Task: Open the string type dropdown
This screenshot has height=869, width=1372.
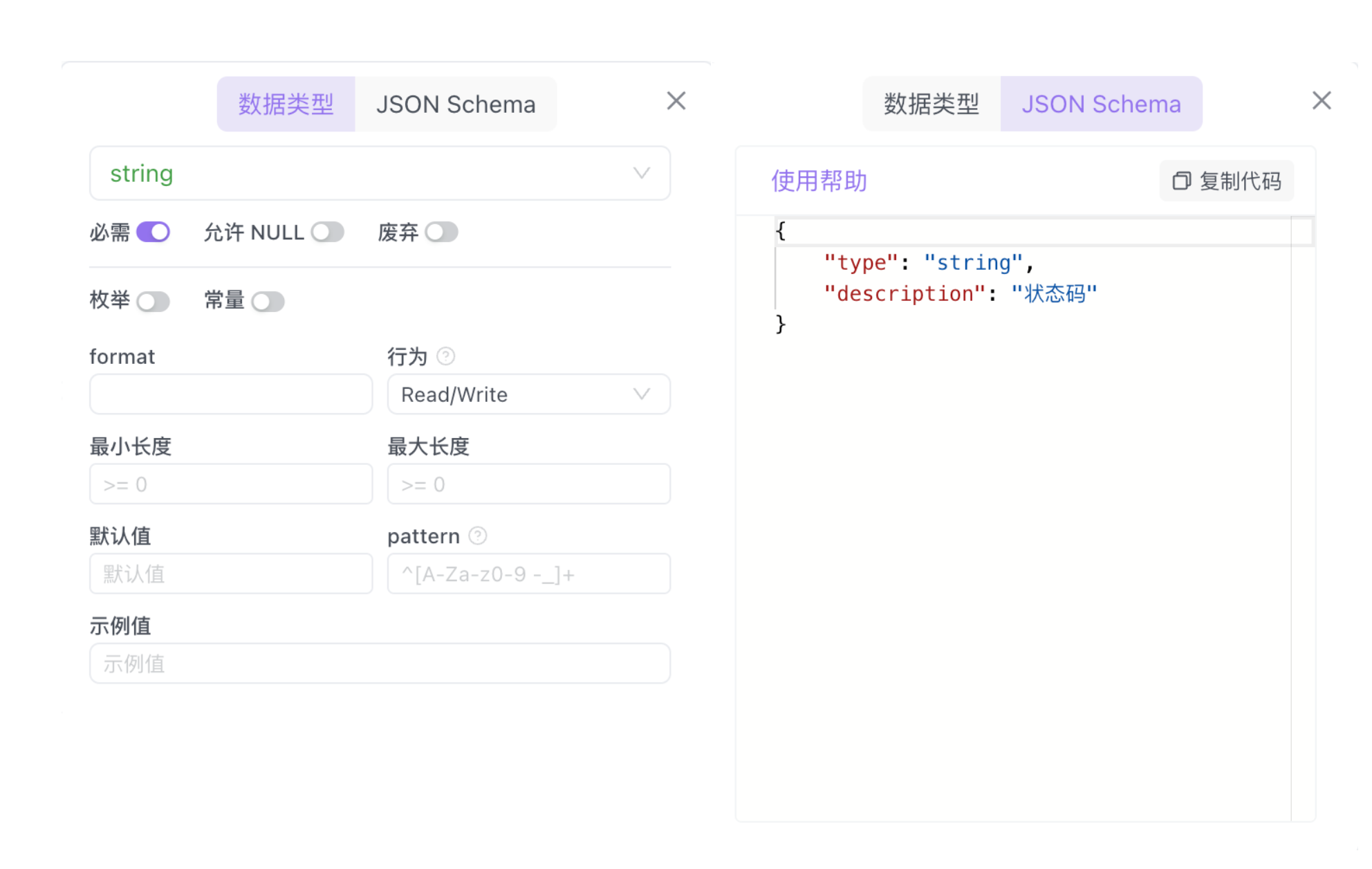Action: click(x=380, y=173)
